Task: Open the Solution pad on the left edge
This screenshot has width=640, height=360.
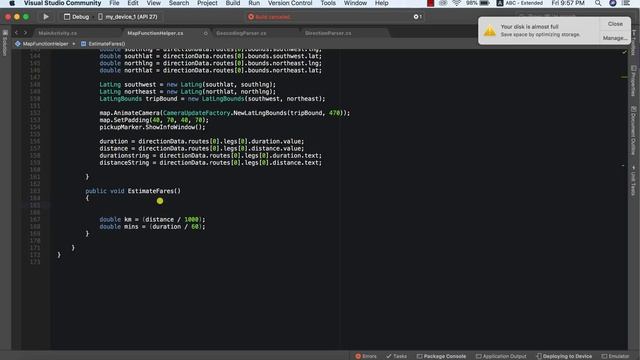Action: pos(5,43)
